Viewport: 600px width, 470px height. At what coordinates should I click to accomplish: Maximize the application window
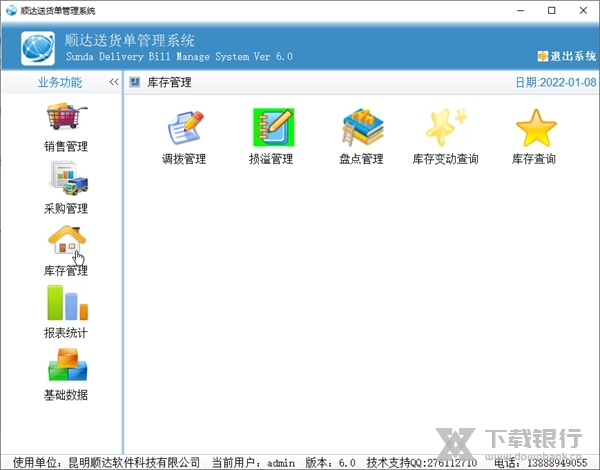(551, 10)
